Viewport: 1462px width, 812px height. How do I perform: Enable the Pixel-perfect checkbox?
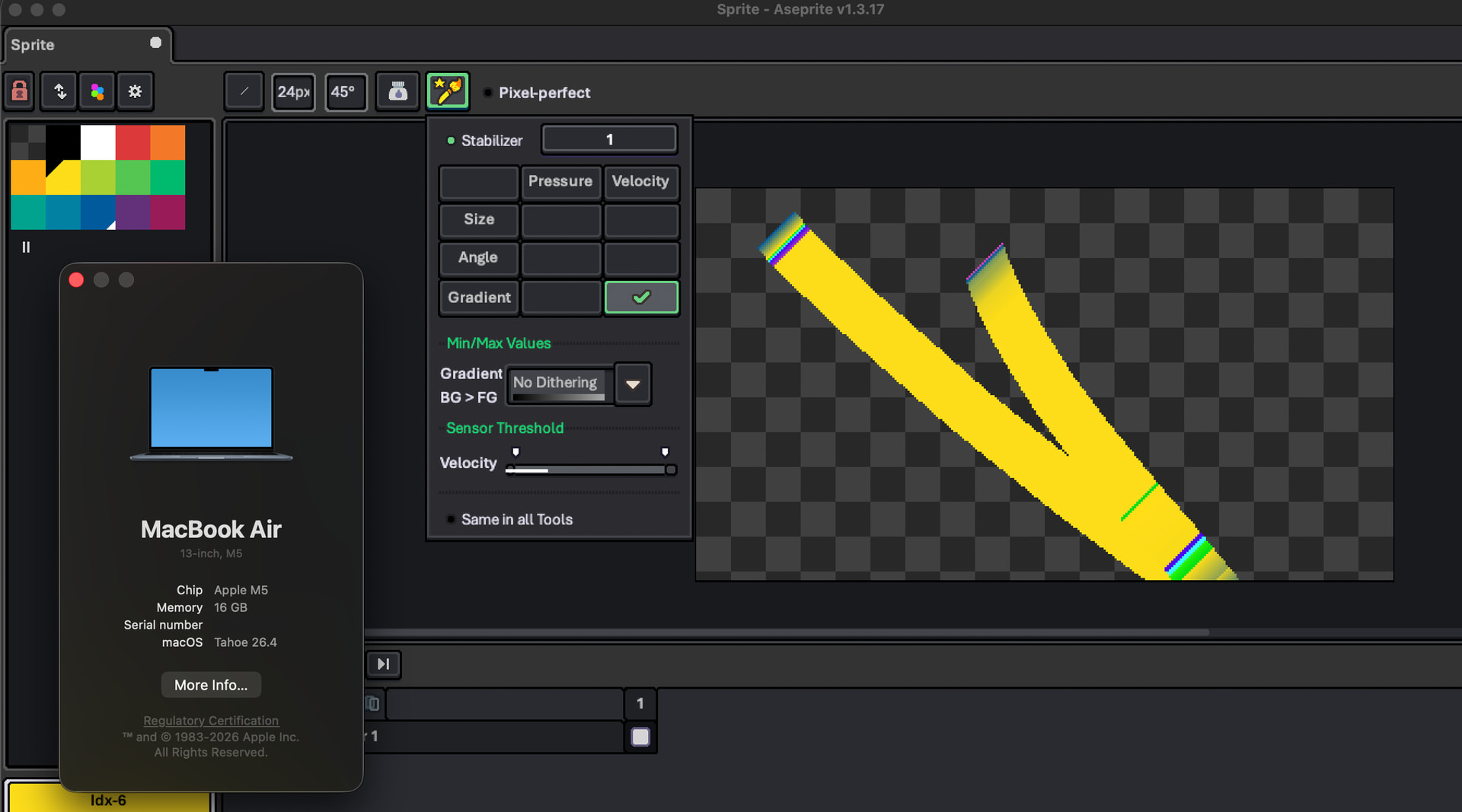coord(488,93)
